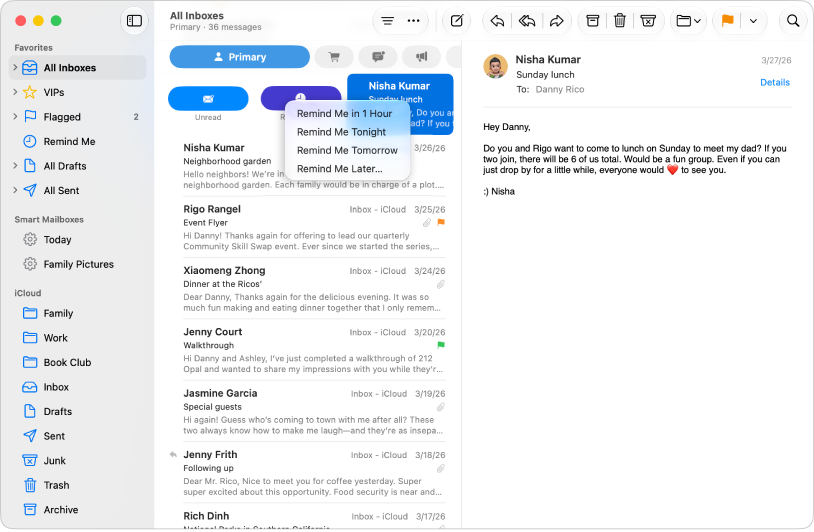Expand the All Inboxes chevron
Viewport: 814px width, 532px height.
tap(15, 67)
